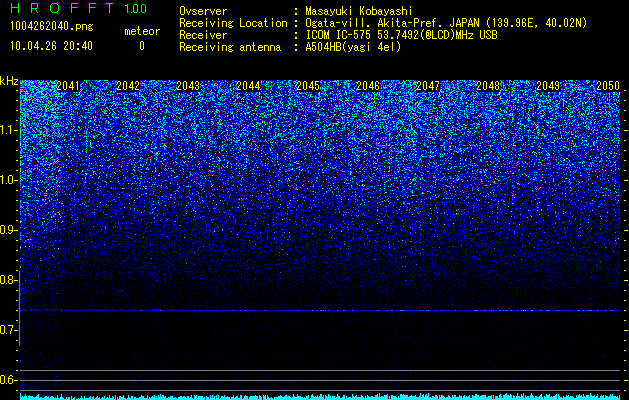
Task: Click the 1.0 kHz axis label
Action: point(8,180)
